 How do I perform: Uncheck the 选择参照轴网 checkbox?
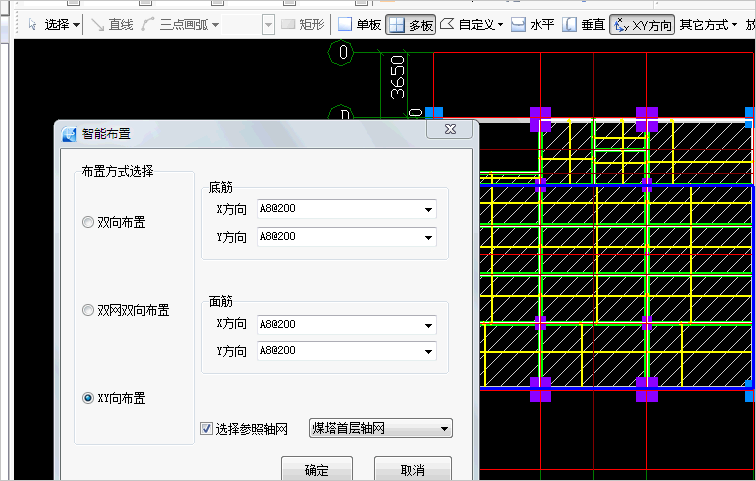point(207,429)
